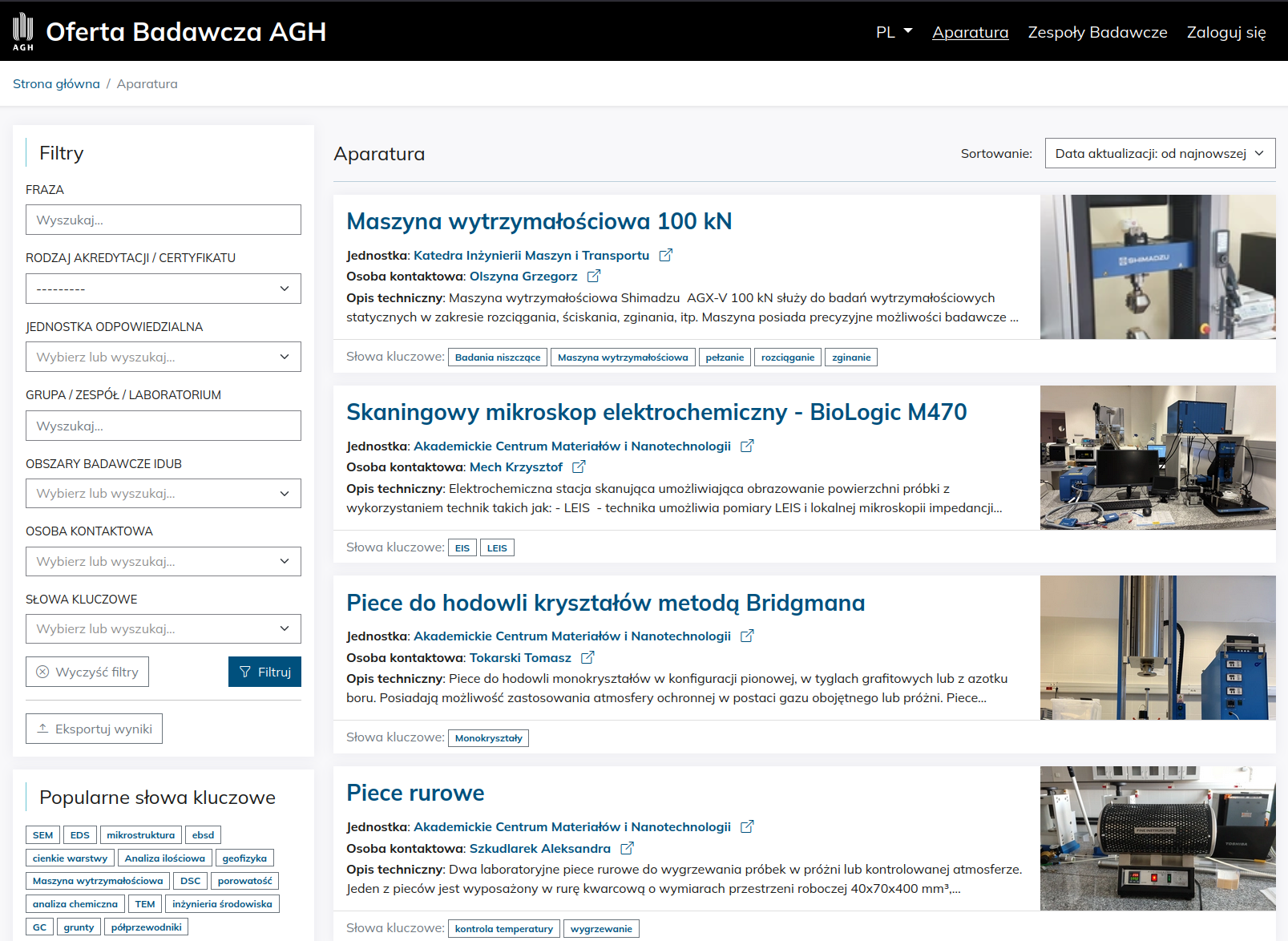Select popular keyword SEM
The width and height of the screenshot is (1288, 941).
tap(42, 835)
